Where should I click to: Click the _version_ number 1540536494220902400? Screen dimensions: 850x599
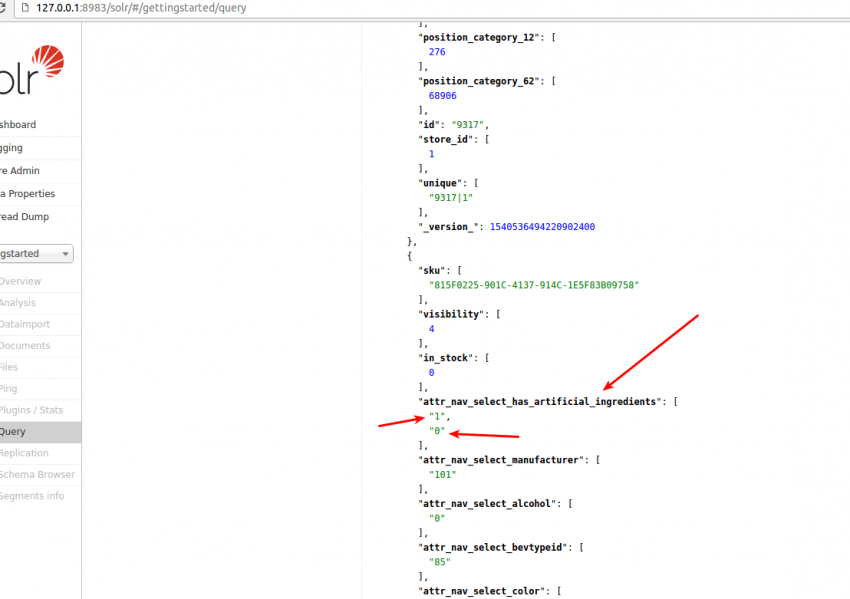542,227
